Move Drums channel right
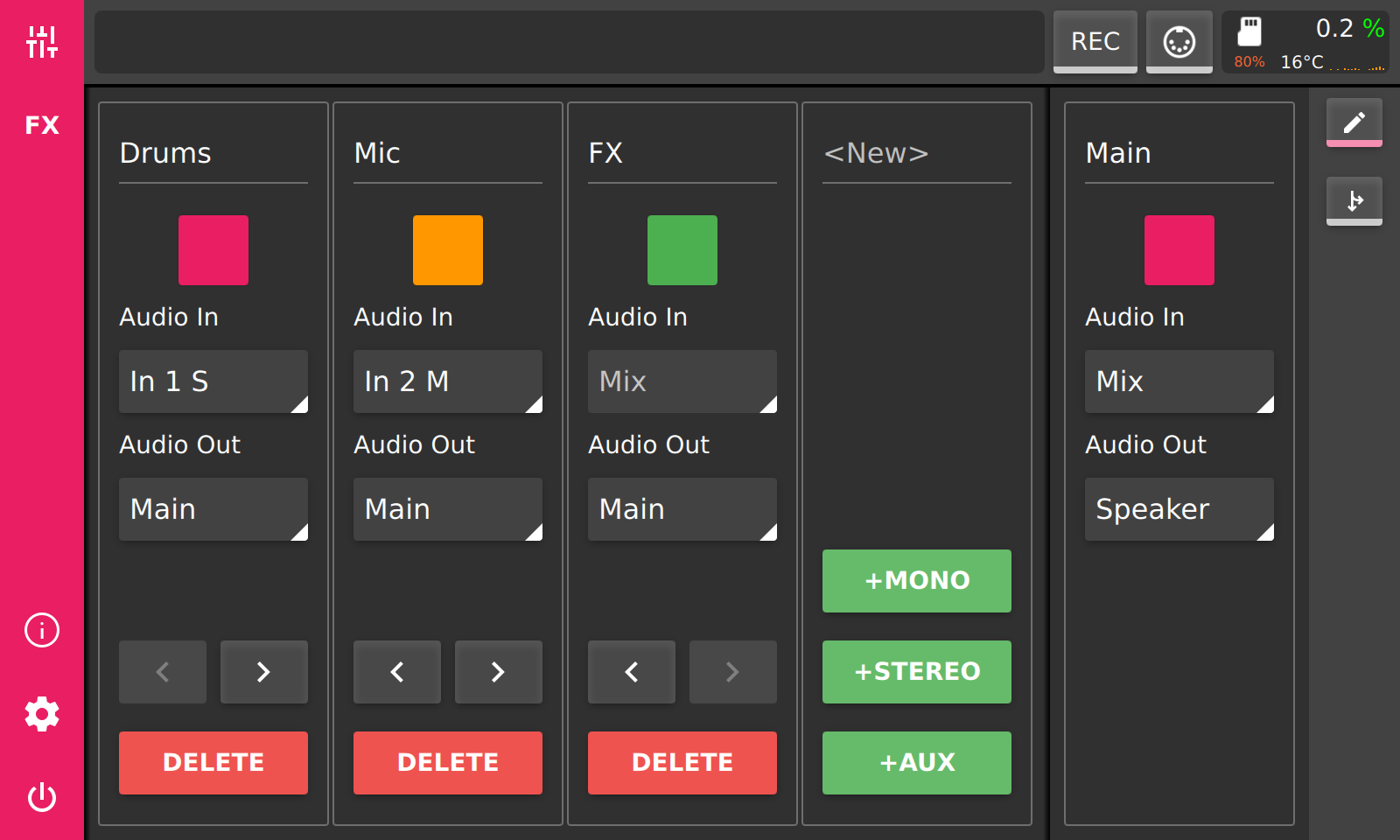 tap(264, 672)
